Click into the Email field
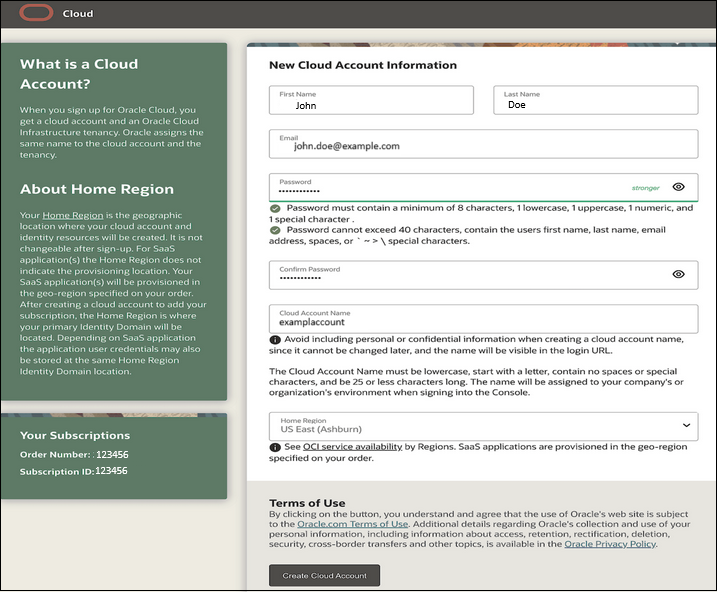Screen dimensions: 717x592 point(483,144)
